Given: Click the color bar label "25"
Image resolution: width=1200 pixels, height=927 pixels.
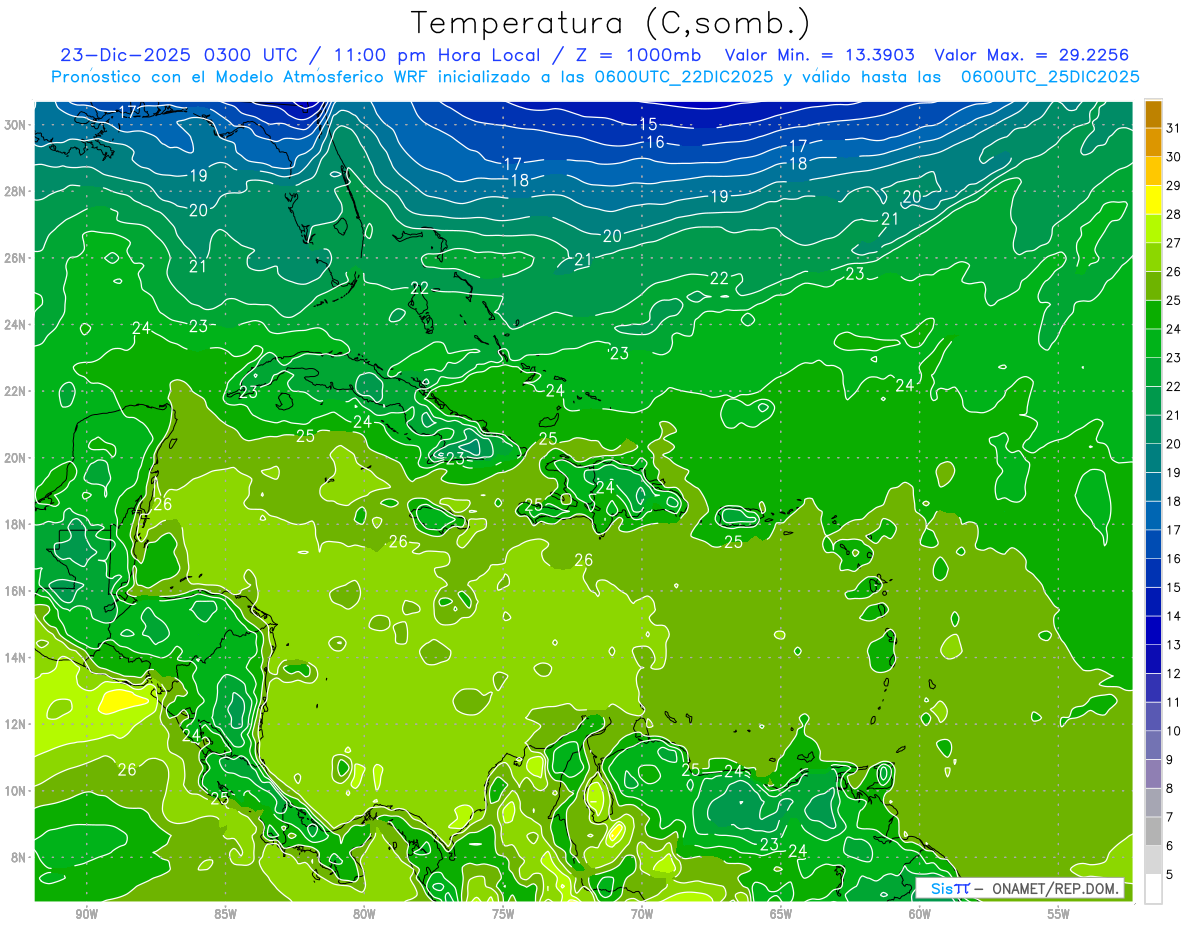Looking at the screenshot, I should click(1173, 300).
